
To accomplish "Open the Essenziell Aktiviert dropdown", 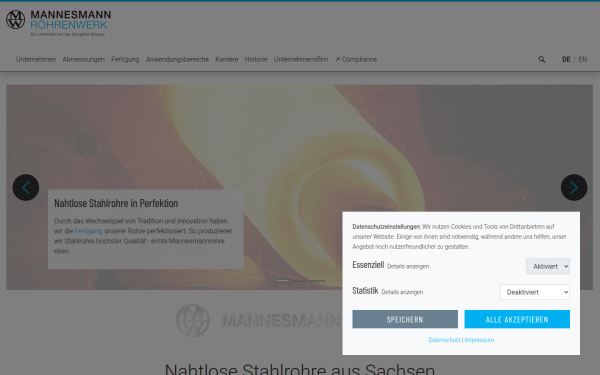I will 548,266.
